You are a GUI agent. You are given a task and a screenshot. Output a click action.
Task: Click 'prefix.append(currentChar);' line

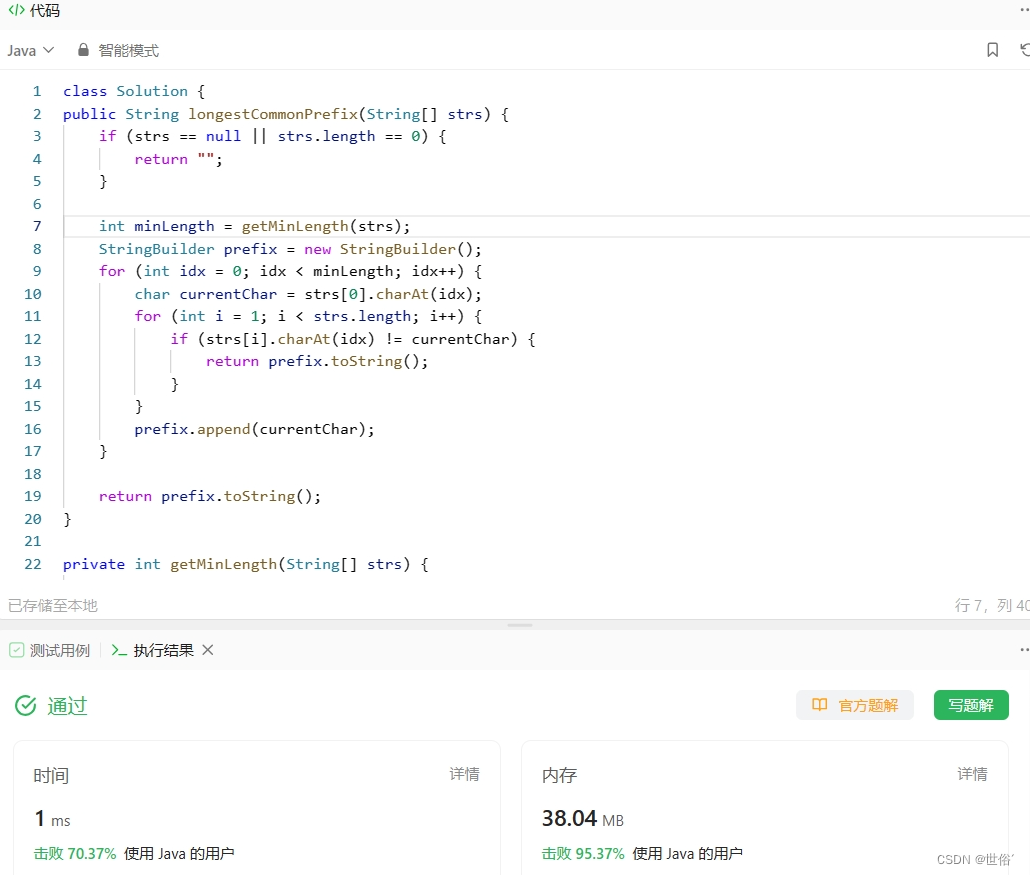254,429
